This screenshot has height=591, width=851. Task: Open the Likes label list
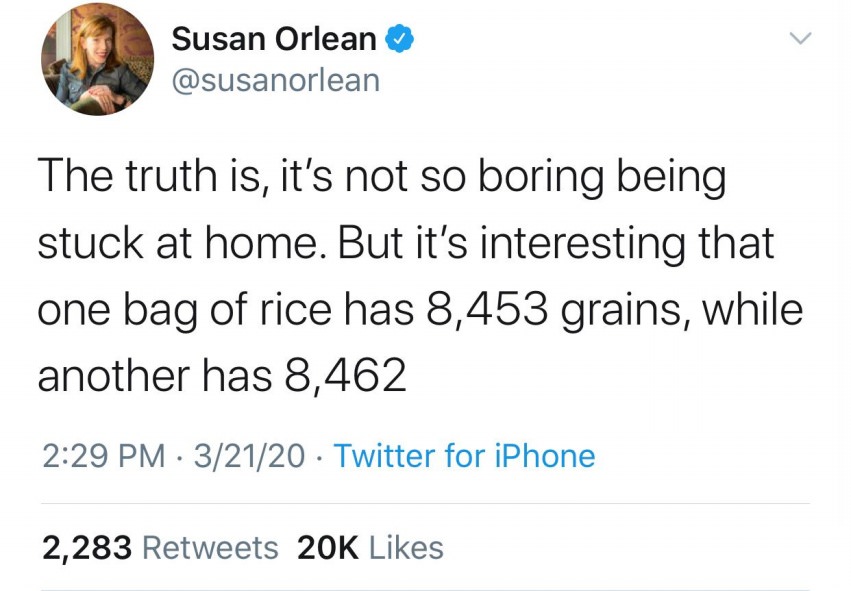pyautogui.click(x=406, y=548)
